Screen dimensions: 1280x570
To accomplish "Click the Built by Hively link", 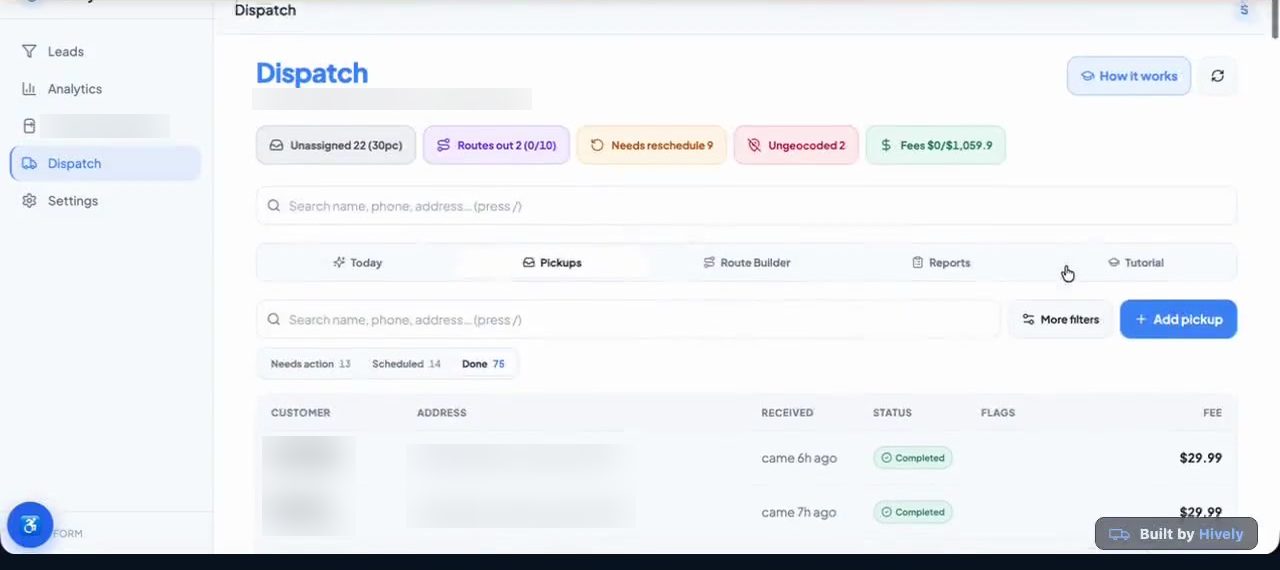I will point(1176,534).
